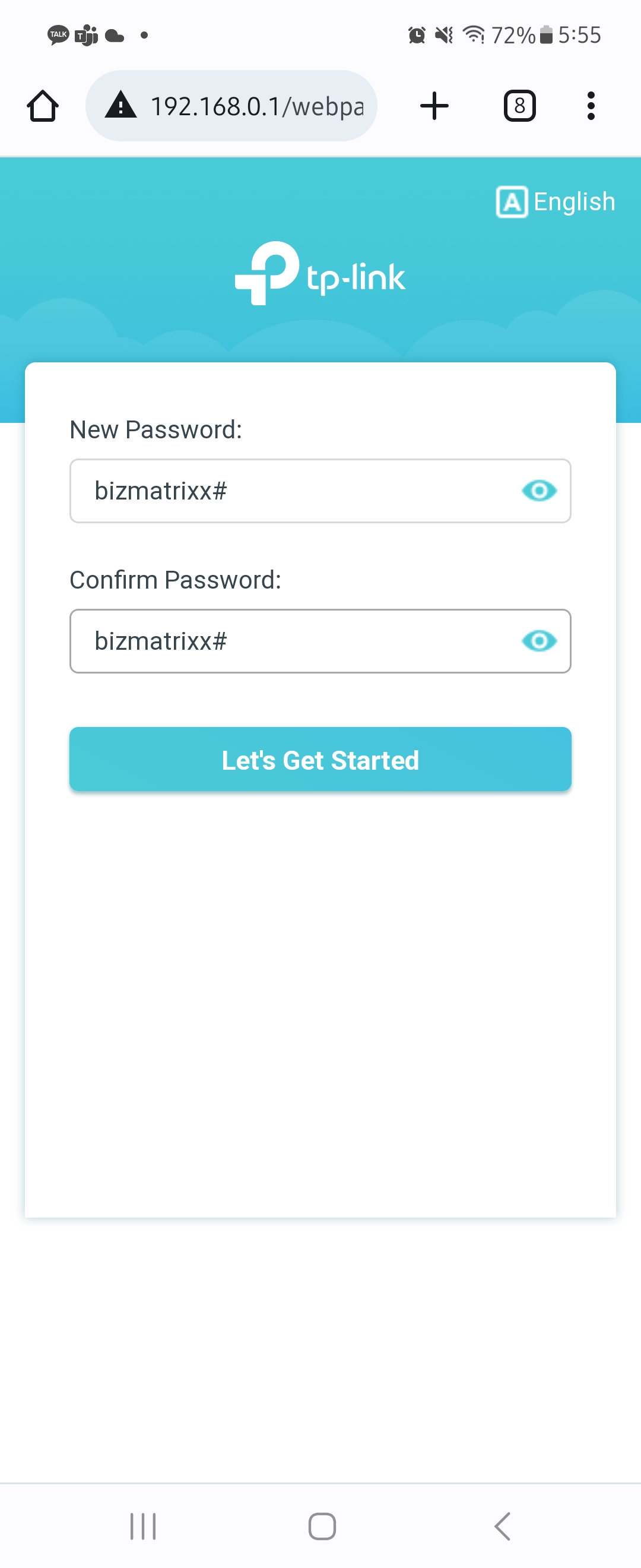
Task: Tap the browser home icon
Action: coord(43,106)
